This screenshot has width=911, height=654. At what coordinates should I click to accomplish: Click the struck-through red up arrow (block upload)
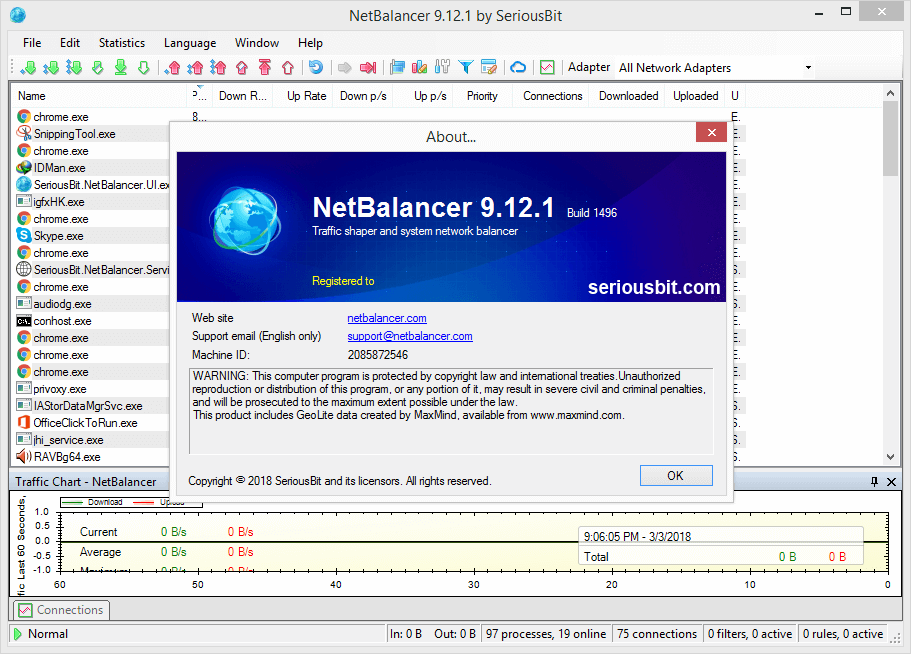tap(242, 68)
